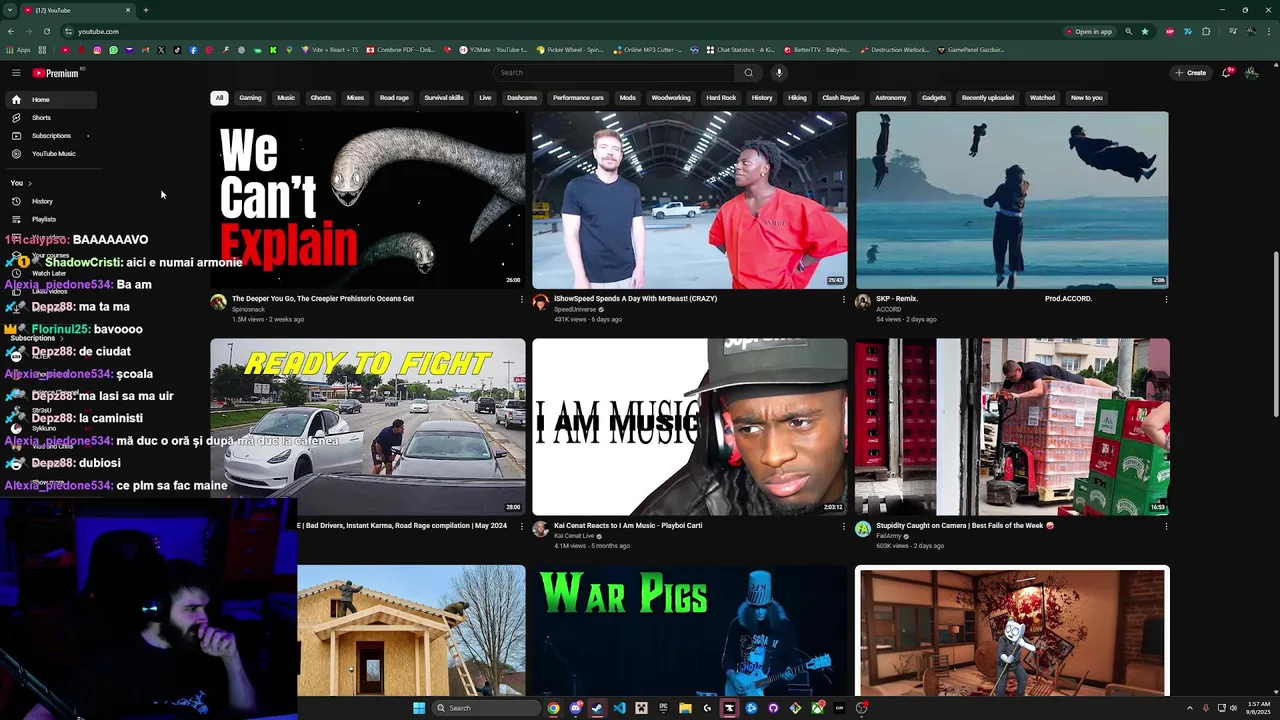
Task: Expand Subscriptions section in sidebar
Action: [x=62, y=338]
